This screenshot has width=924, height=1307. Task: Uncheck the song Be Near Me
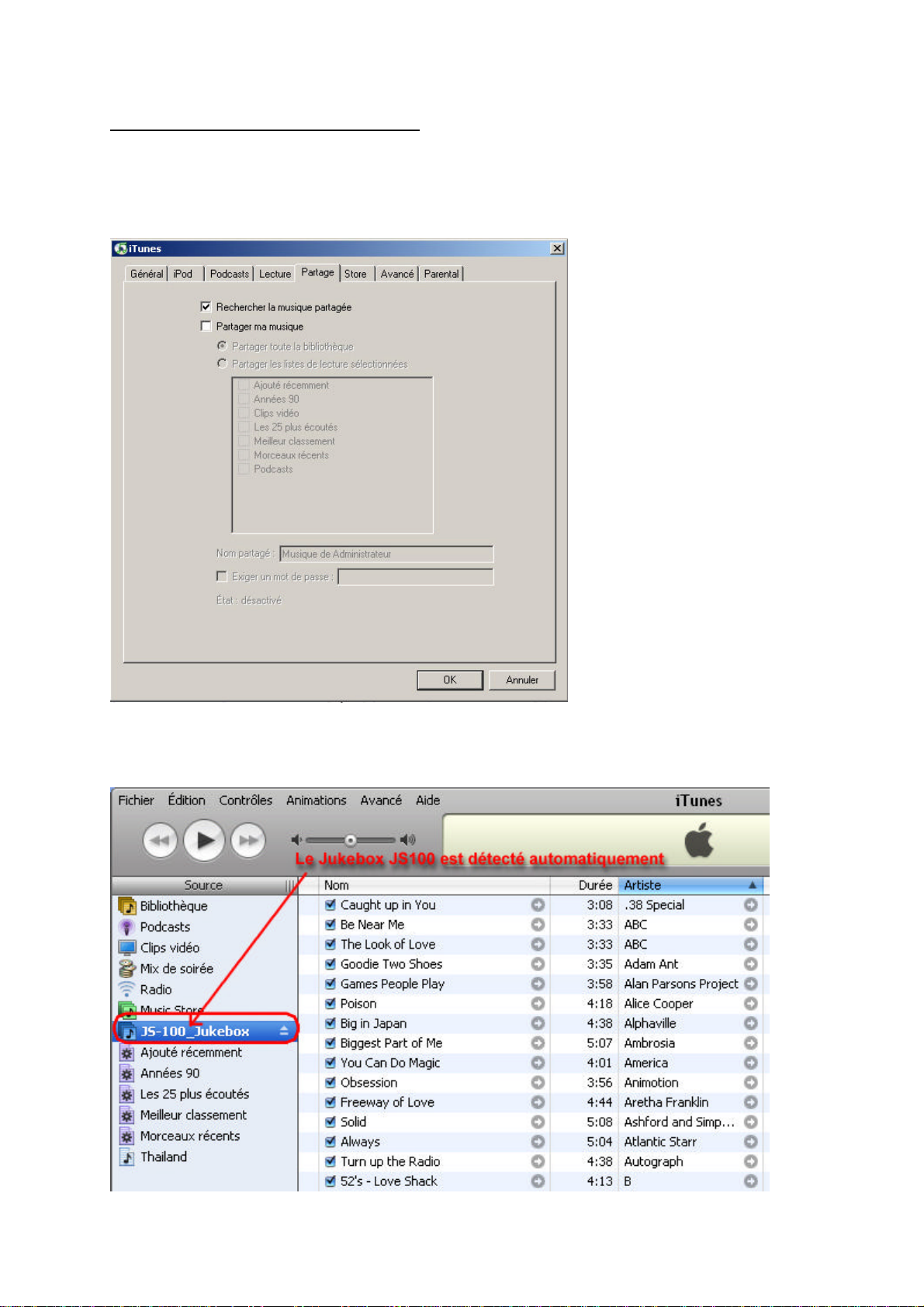tap(330, 925)
